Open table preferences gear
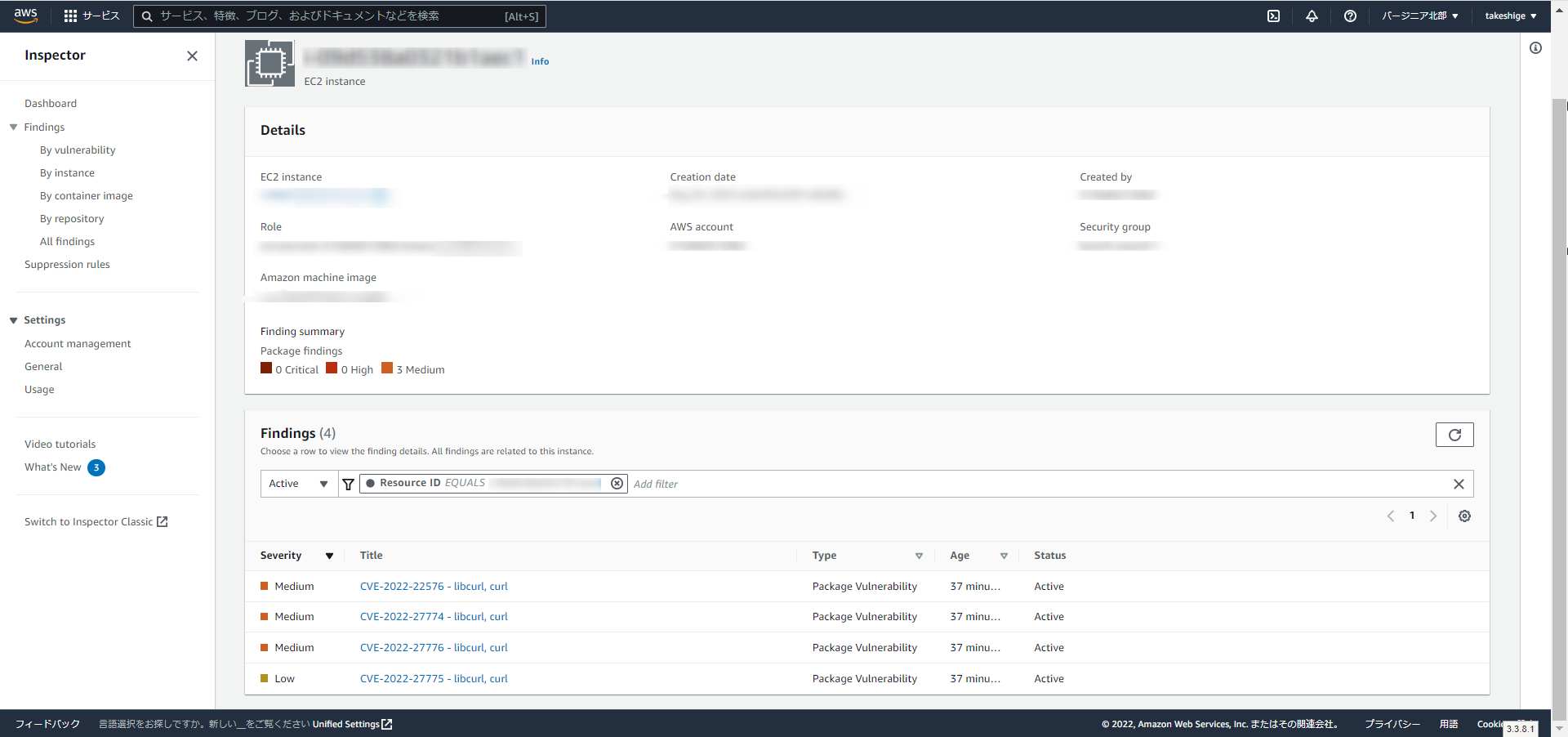This screenshot has width=1568, height=737. [1465, 516]
